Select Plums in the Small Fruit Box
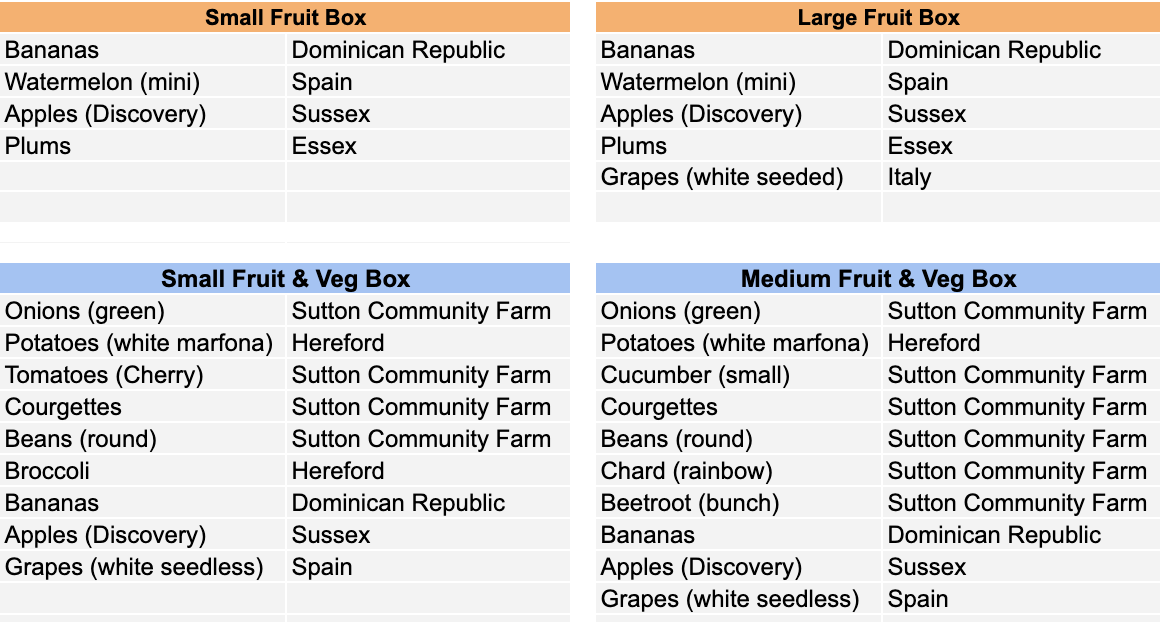Viewport: 1160px width, 622px height. point(143,146)
